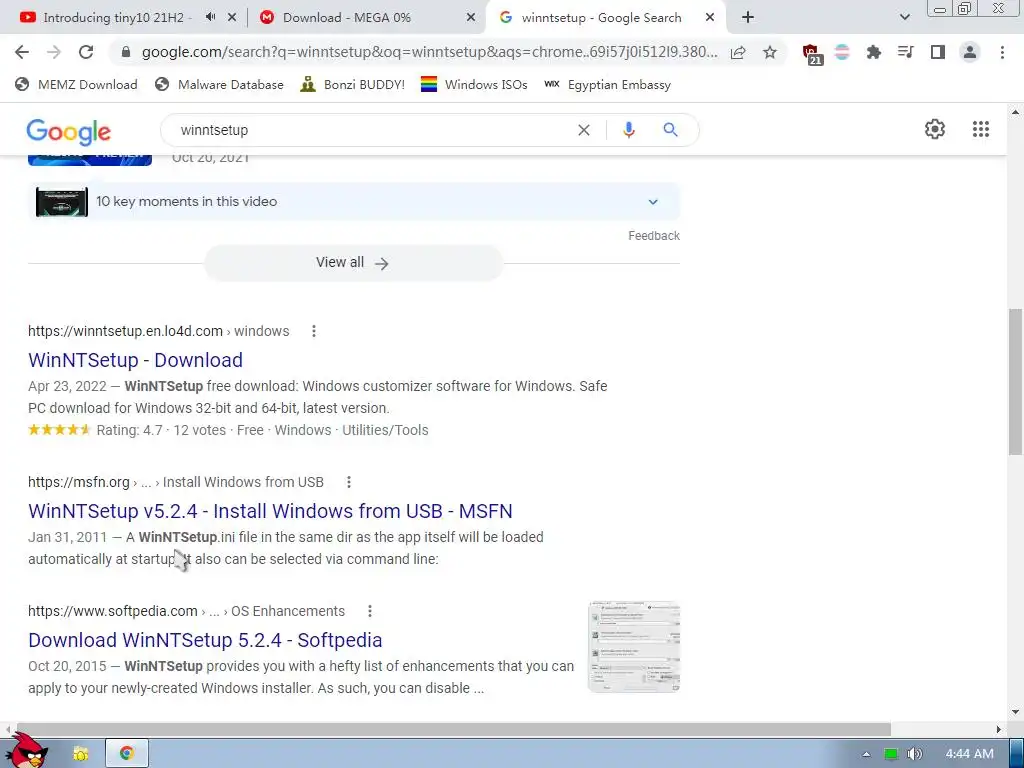Screen dimensions: 1024x768
Task: Click the https://winntsetup.en.lo4d.com breadcrumb
Action: 125,331
